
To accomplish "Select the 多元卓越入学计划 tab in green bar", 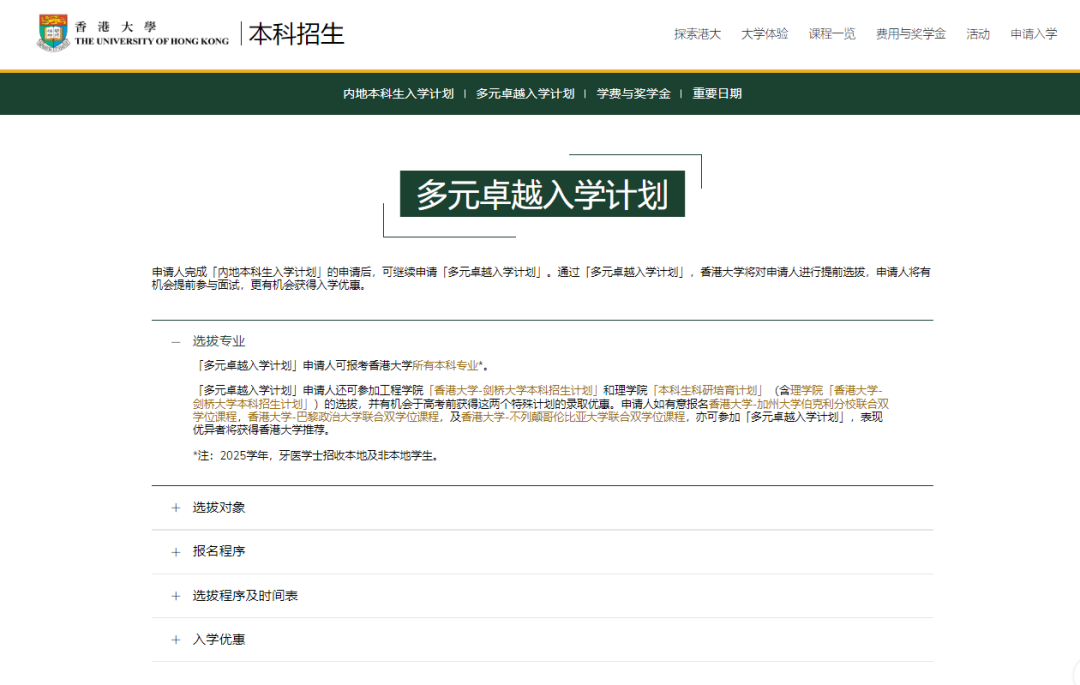I will pos(525,94).
